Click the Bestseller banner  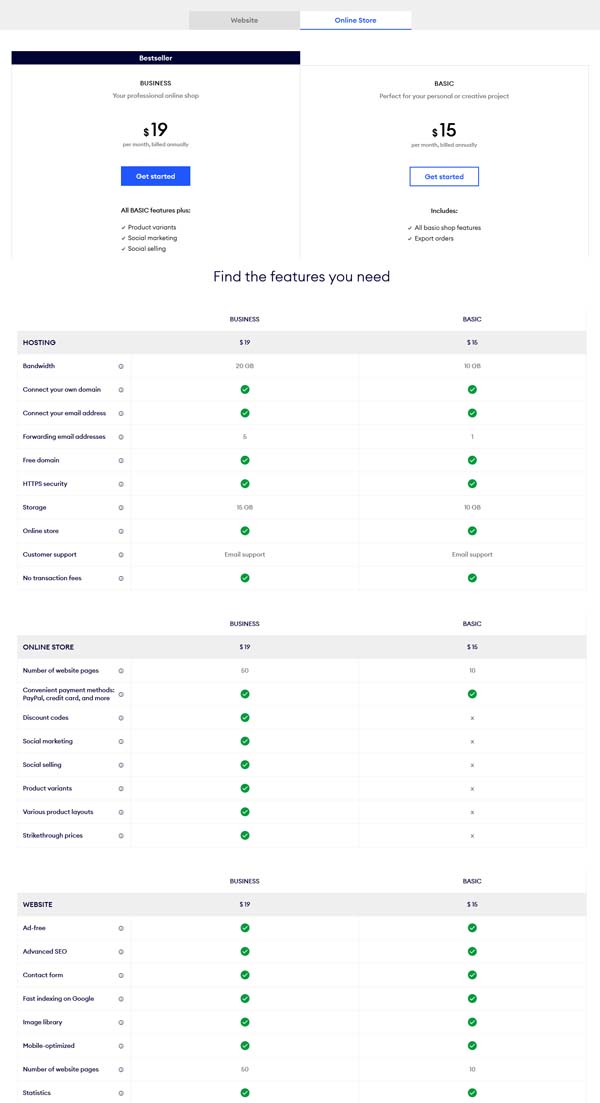point(155,58)
